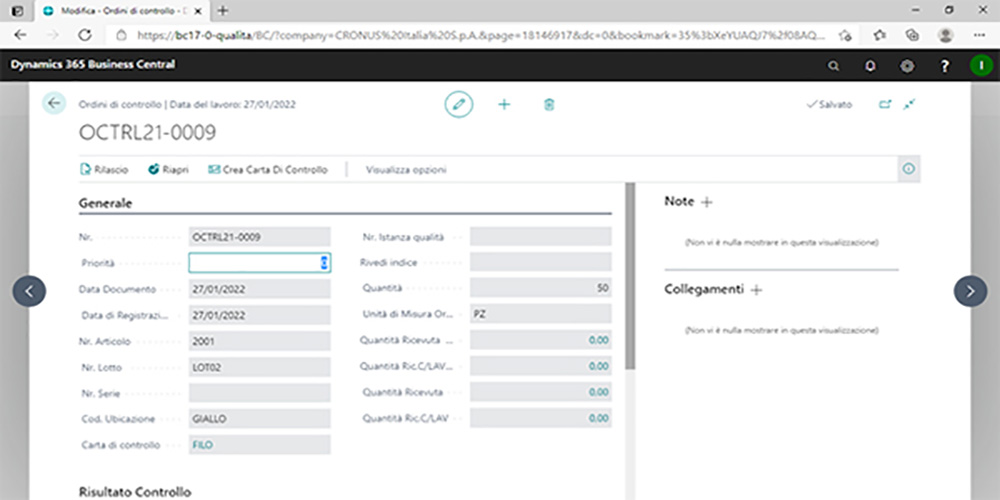Click the Quantità field showing 50
Image resolution: width=1000 pixels, height=500 pixels.
click(540, 288)
